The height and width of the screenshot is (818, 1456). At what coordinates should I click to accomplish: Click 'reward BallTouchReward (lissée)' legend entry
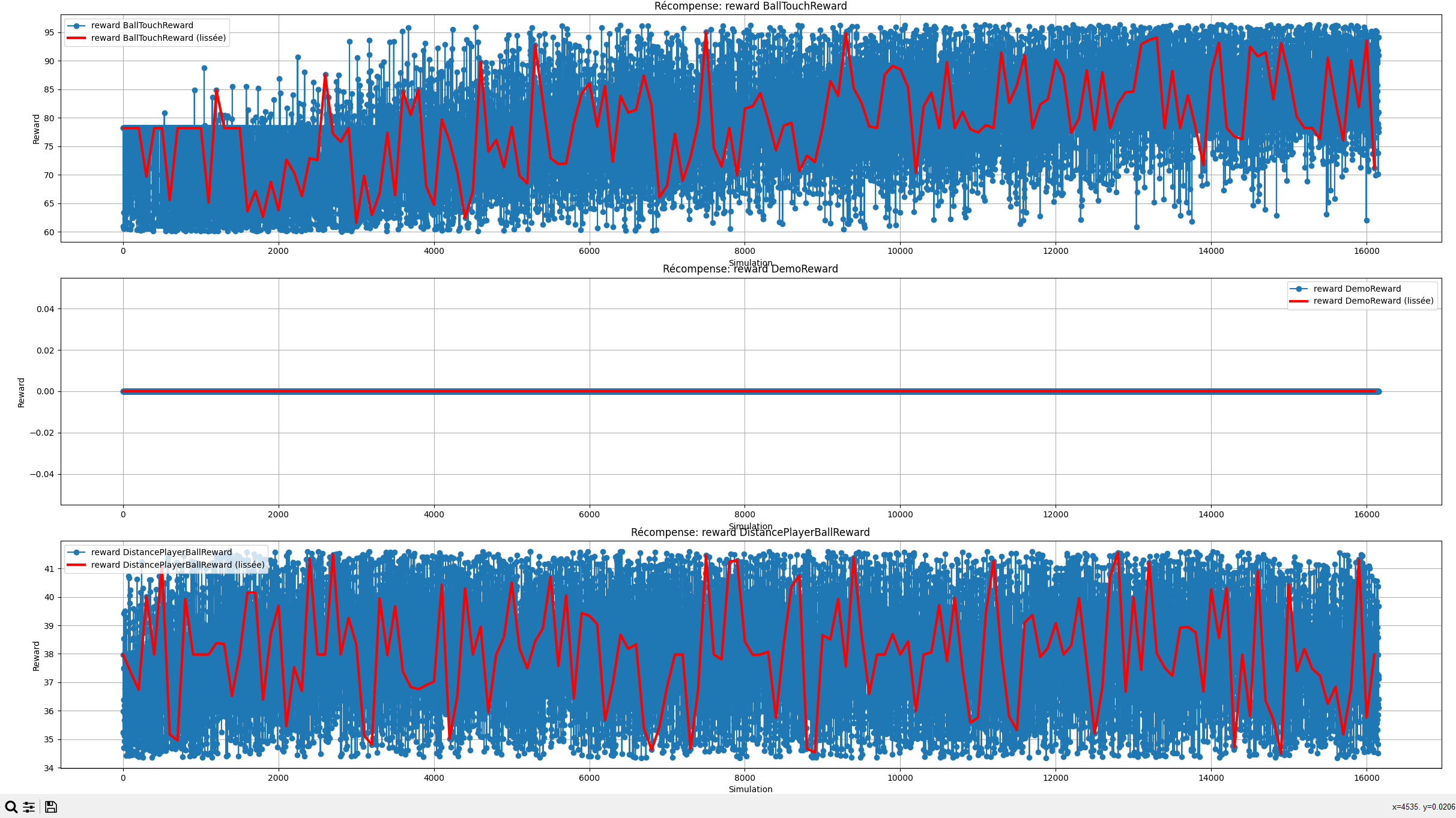tap(159, 38)
